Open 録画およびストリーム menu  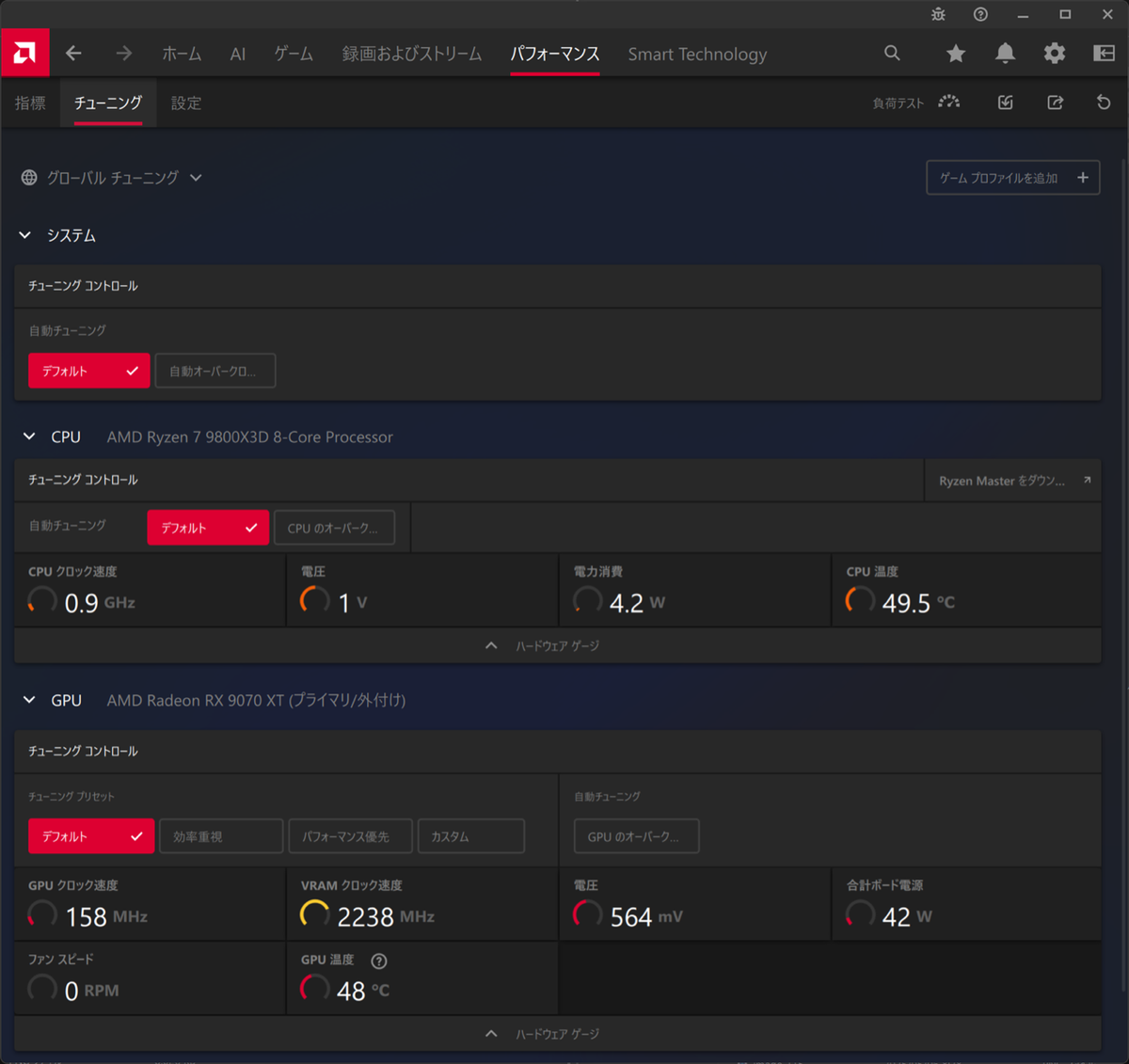(411, 54)
